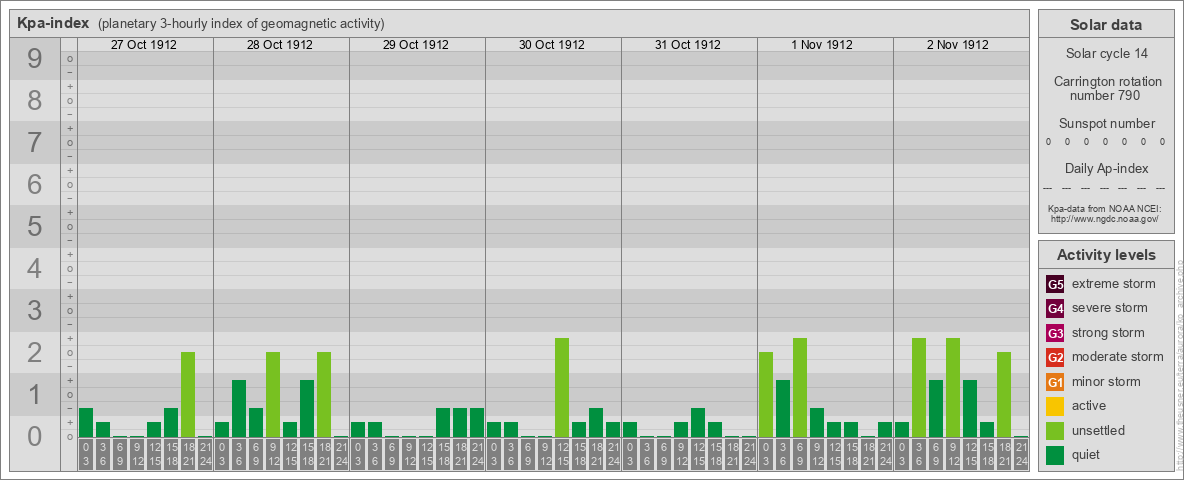Click the light green 18-21 bar on 2 Nov

point(1004,395)
